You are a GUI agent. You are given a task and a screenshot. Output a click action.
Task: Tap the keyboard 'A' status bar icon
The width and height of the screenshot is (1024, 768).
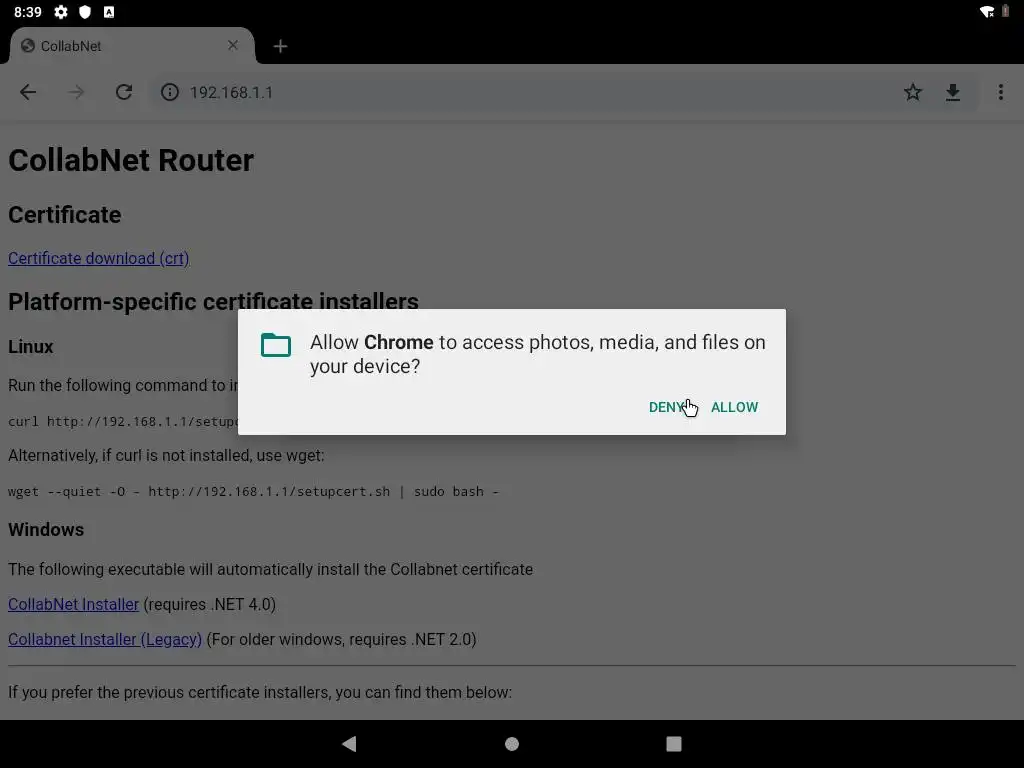click(109, 12)
